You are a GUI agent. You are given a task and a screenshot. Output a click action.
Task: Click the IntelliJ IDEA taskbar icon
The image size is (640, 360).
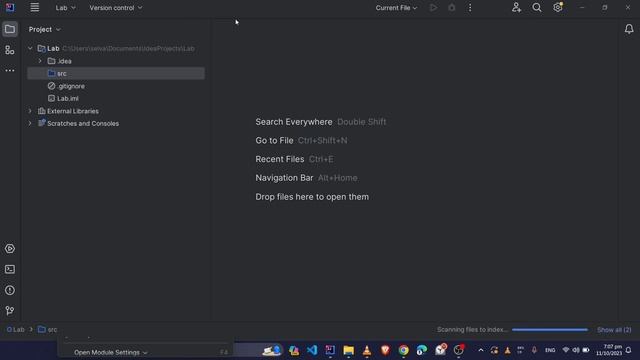330,350
